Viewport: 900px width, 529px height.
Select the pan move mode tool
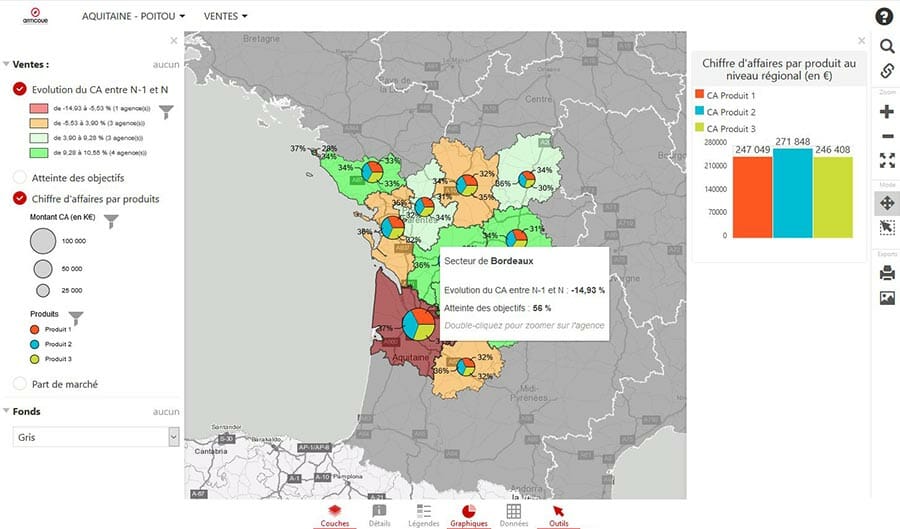click(x=886, y=203)
